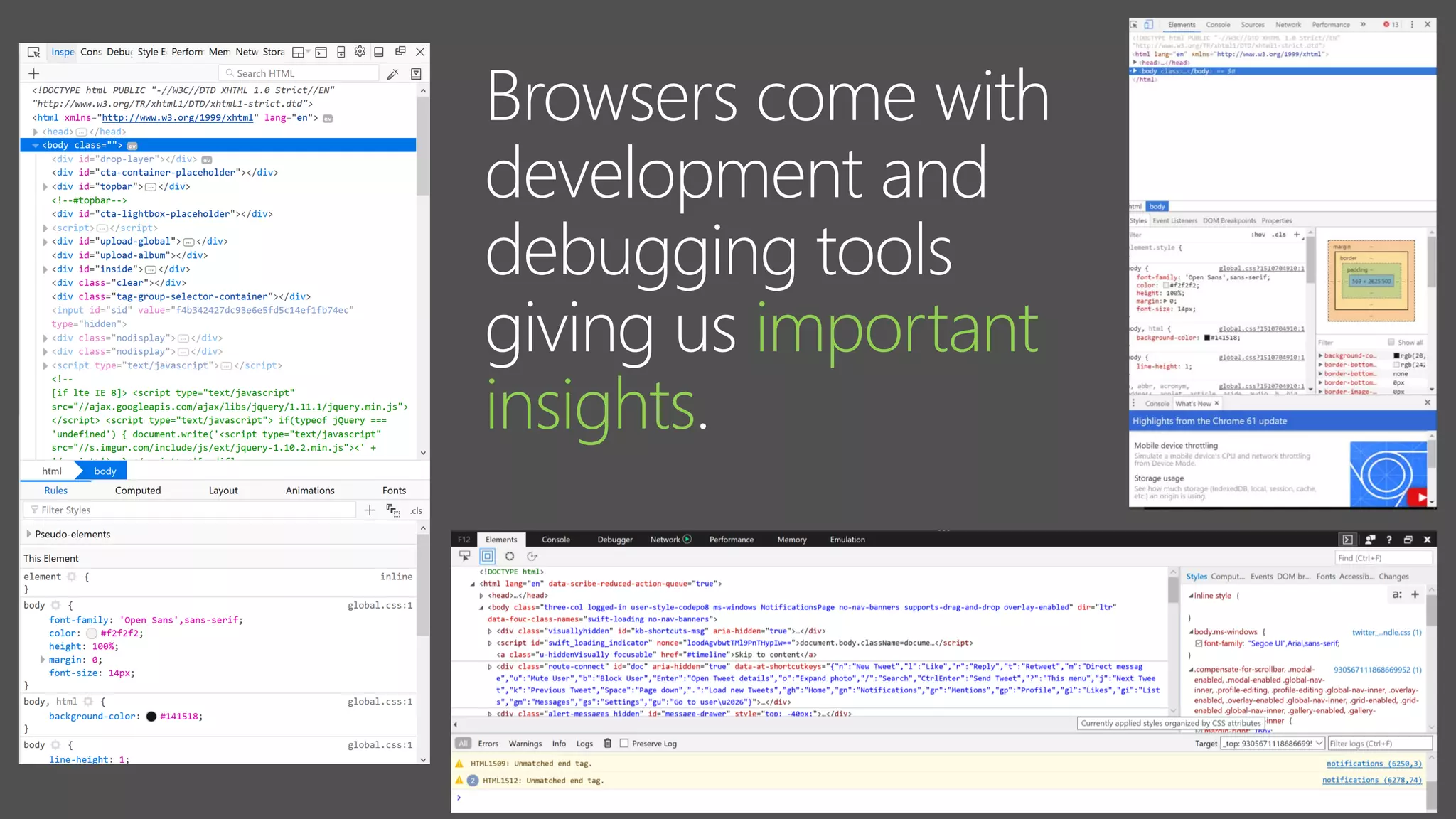Open Edge Emulation tab

click(x=847, y=540)
